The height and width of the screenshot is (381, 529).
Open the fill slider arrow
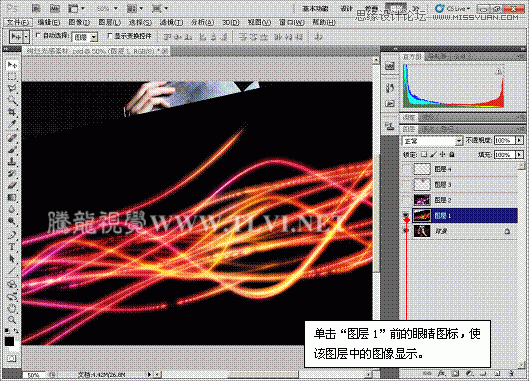coord(520,155)
